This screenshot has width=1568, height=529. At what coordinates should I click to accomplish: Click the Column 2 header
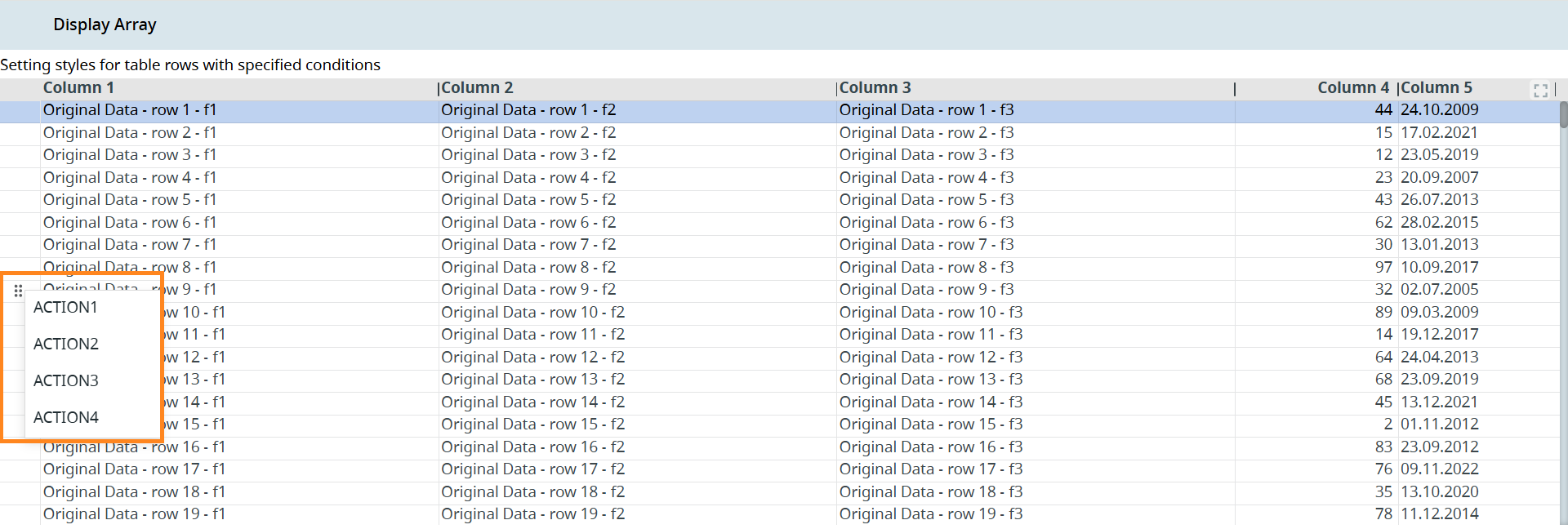477,88
